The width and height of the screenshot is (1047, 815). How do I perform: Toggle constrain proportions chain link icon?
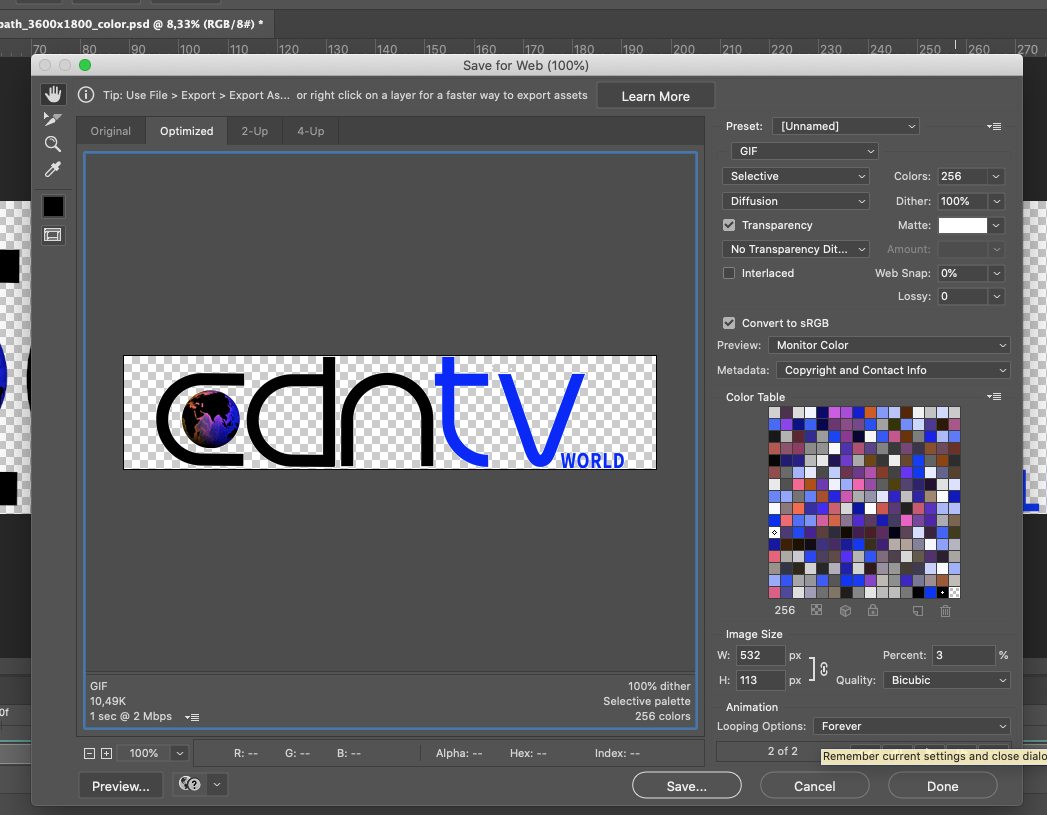click(x=824, y=668)
